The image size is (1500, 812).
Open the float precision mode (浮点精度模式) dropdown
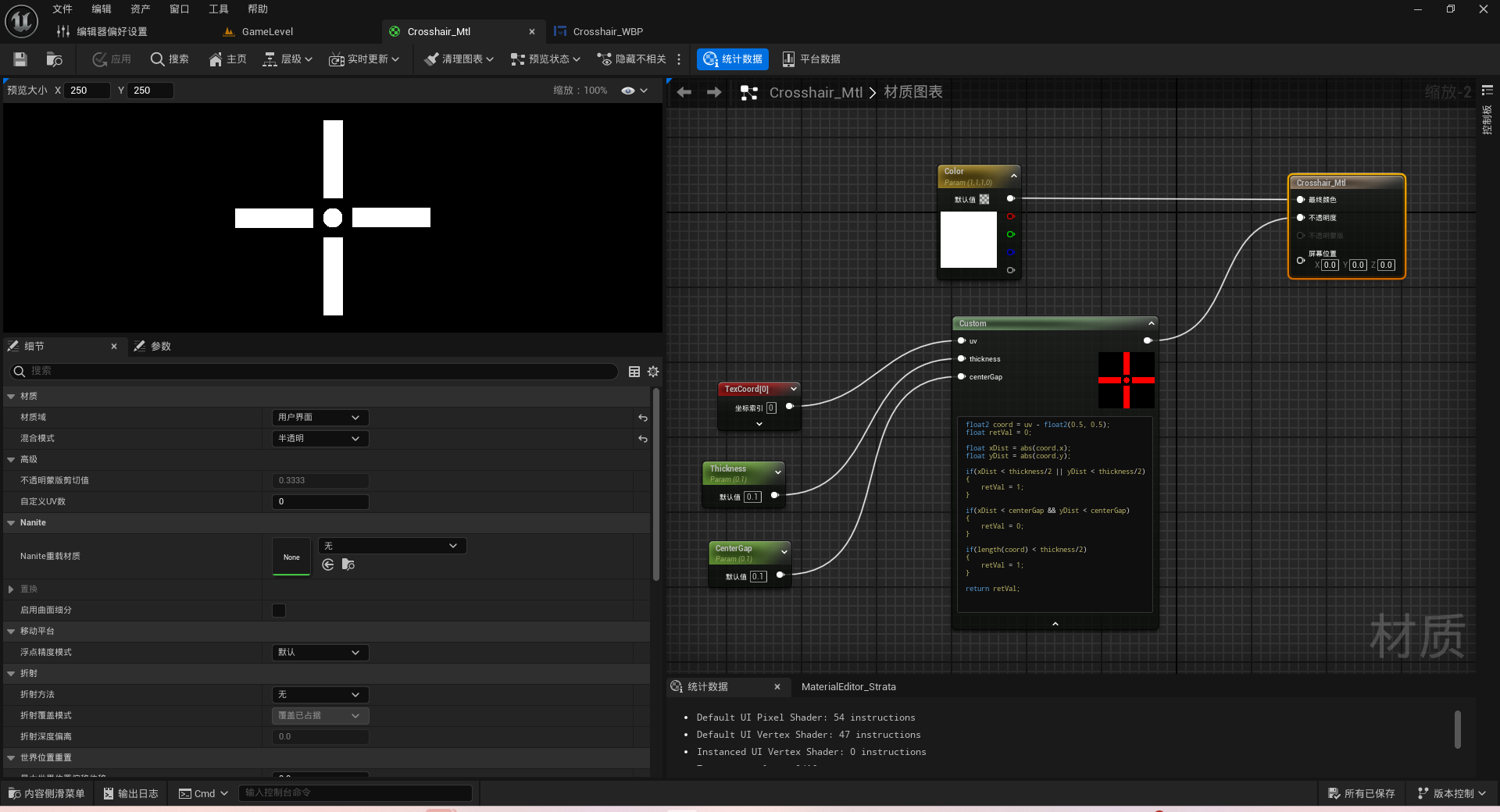pyautogui.click(x=320, y=653)
